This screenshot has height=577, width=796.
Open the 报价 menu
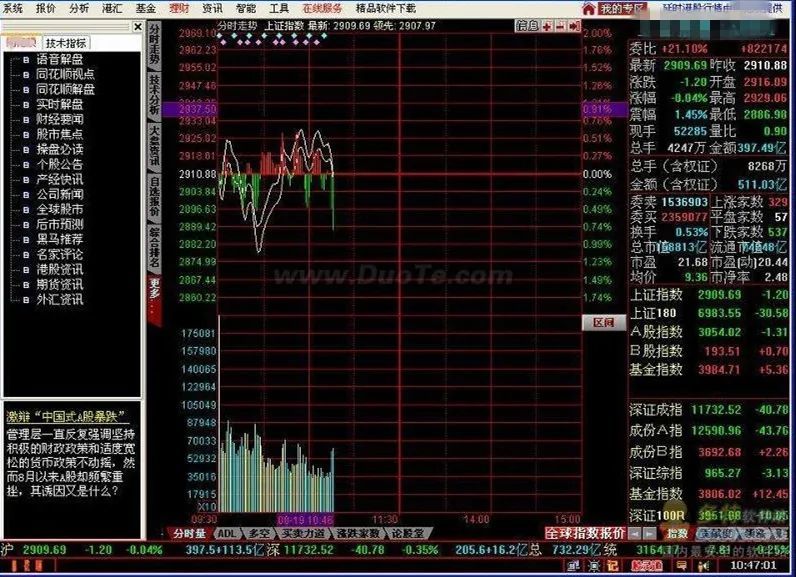[x=45, y=8]
